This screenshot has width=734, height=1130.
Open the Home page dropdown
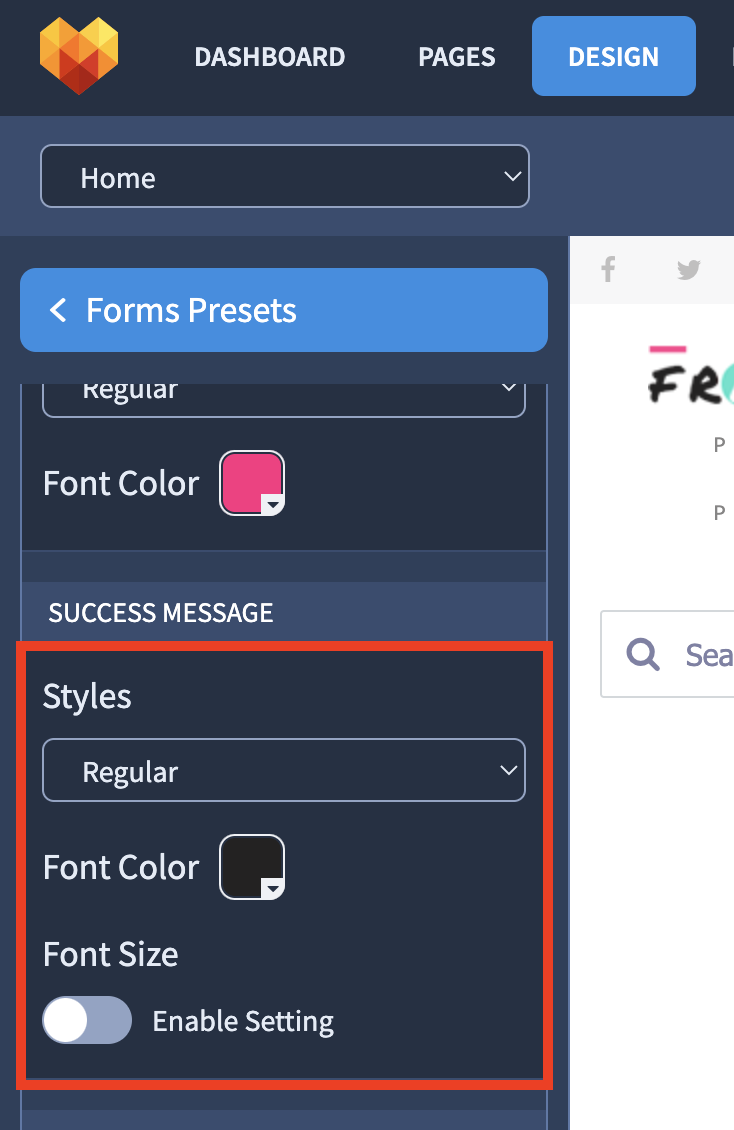tap(285, 177)
